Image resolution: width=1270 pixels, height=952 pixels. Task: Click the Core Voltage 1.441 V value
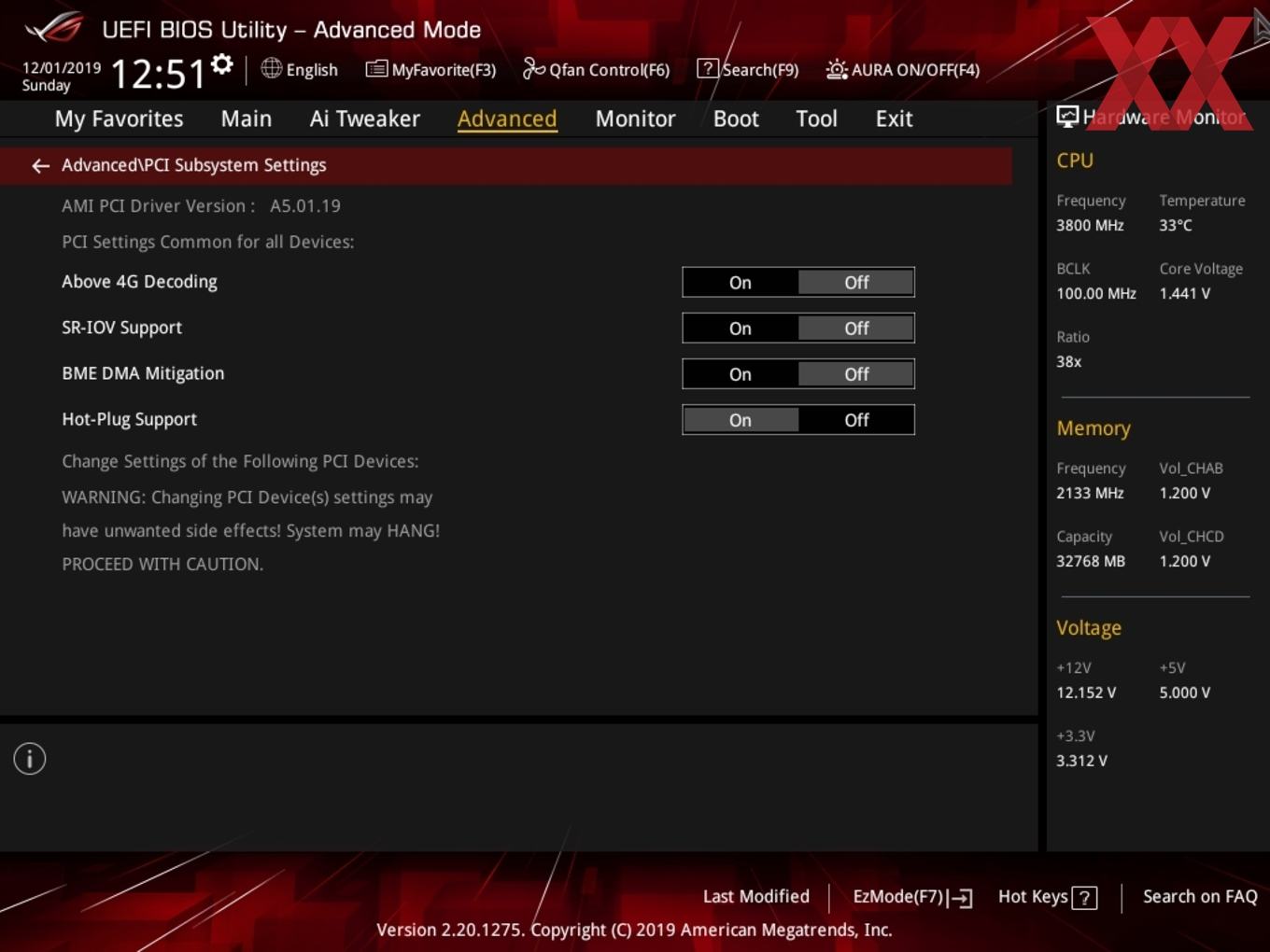point(1184,293)
